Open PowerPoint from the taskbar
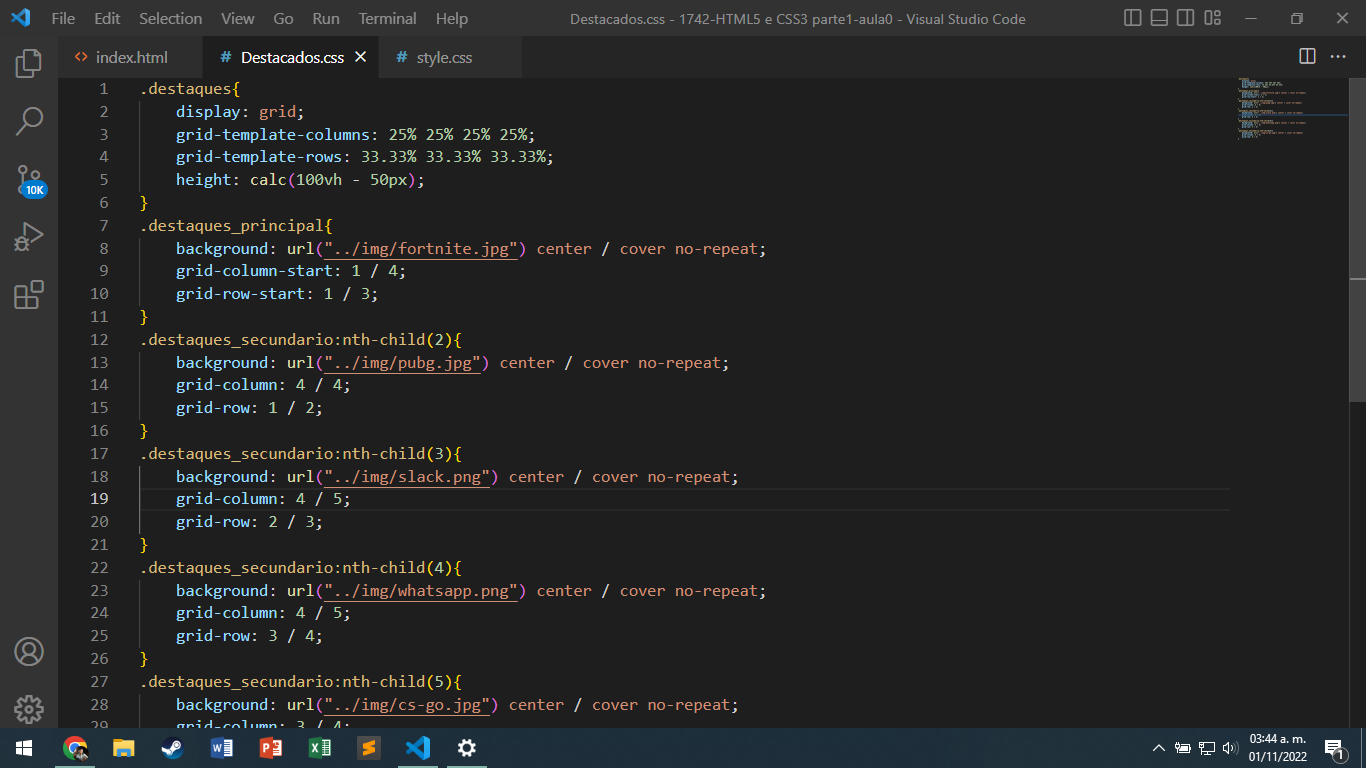Viewport: 1366px width, 768px height. [271, 748]
